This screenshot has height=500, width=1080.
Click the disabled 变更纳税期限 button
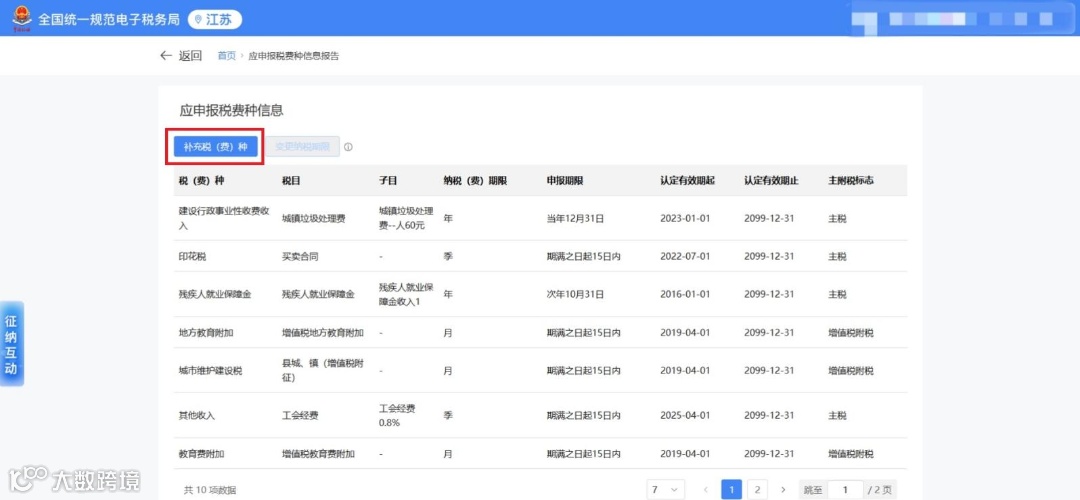302,146
